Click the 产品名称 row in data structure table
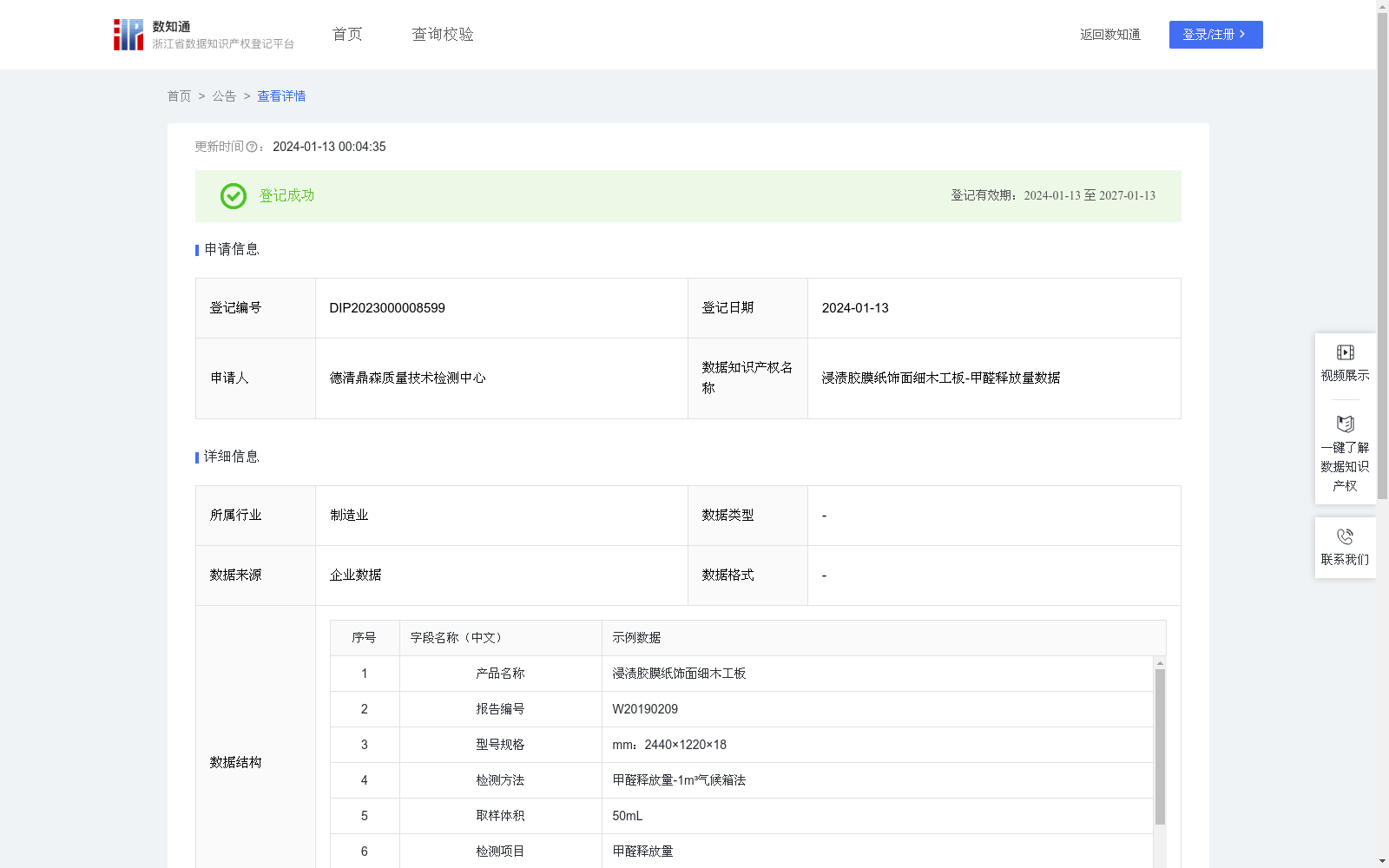The height and width of the screenshot is (868, 1389). [x=741, y=674]
